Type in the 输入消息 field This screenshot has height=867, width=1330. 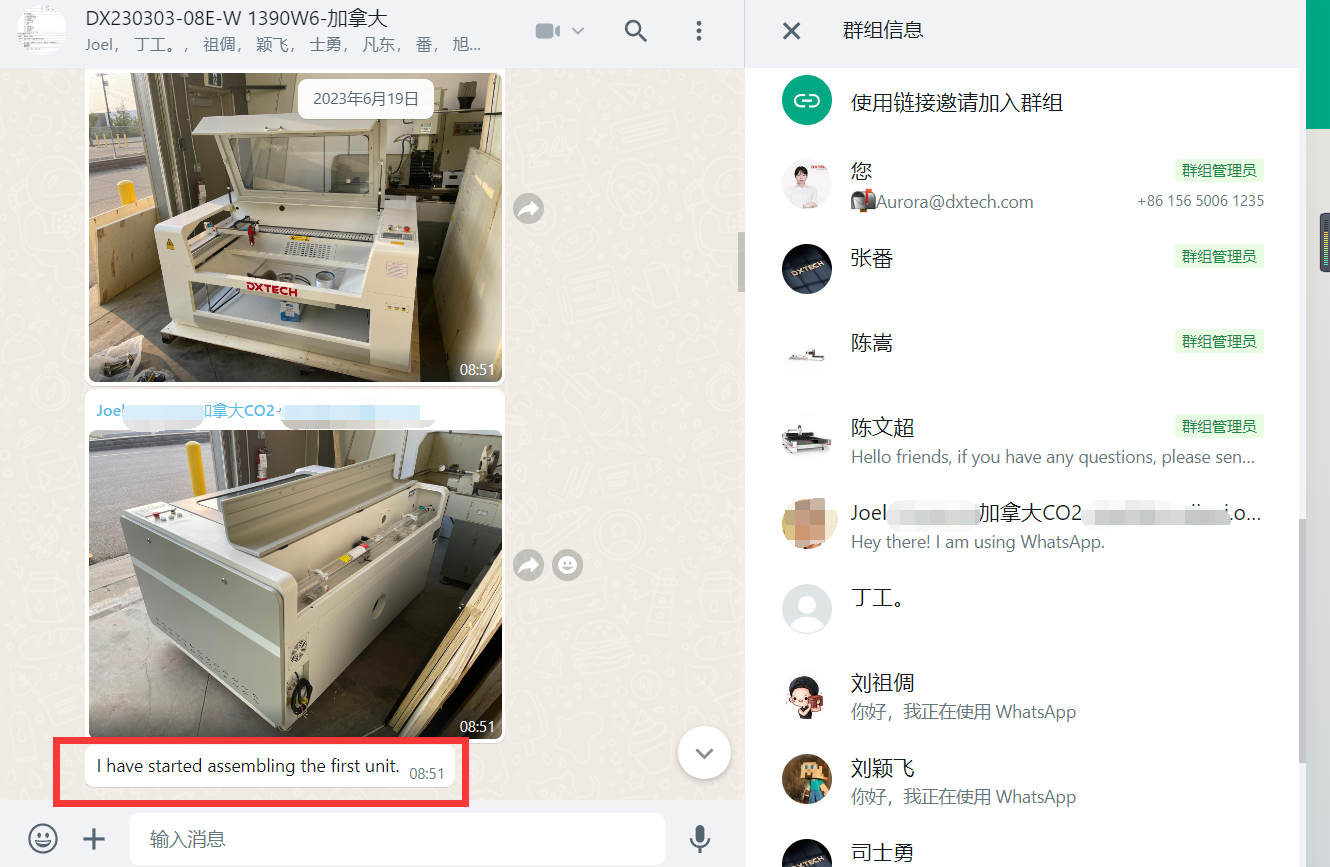(396, 838)
